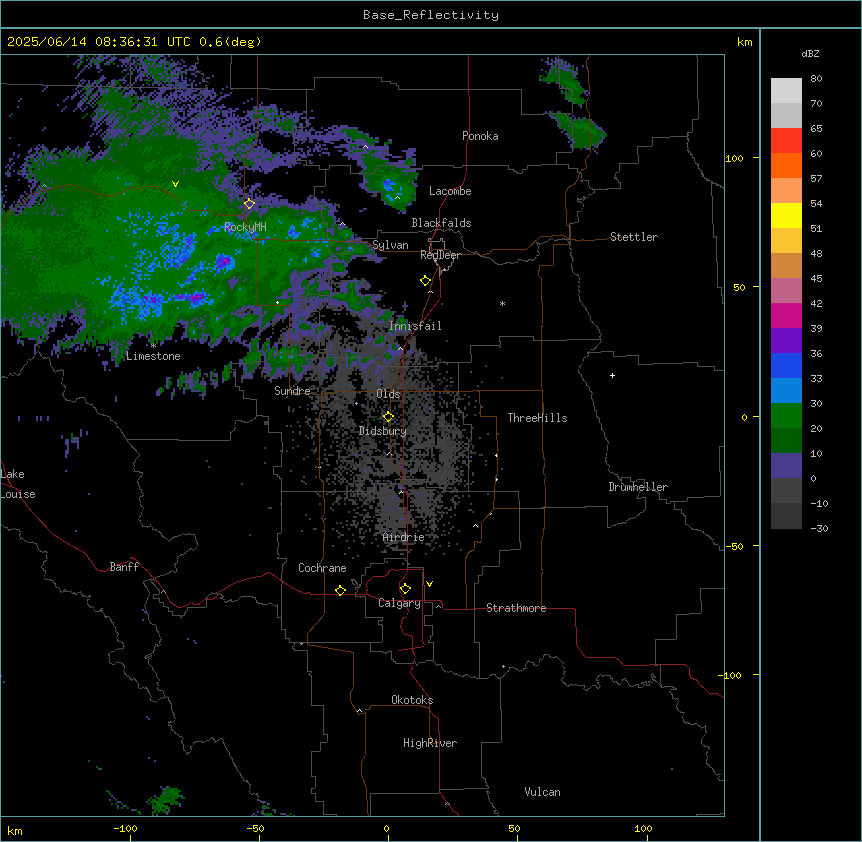Click the Drumheller town label
The width and height of the screenshot is (862, 842).
click(638, 487)
